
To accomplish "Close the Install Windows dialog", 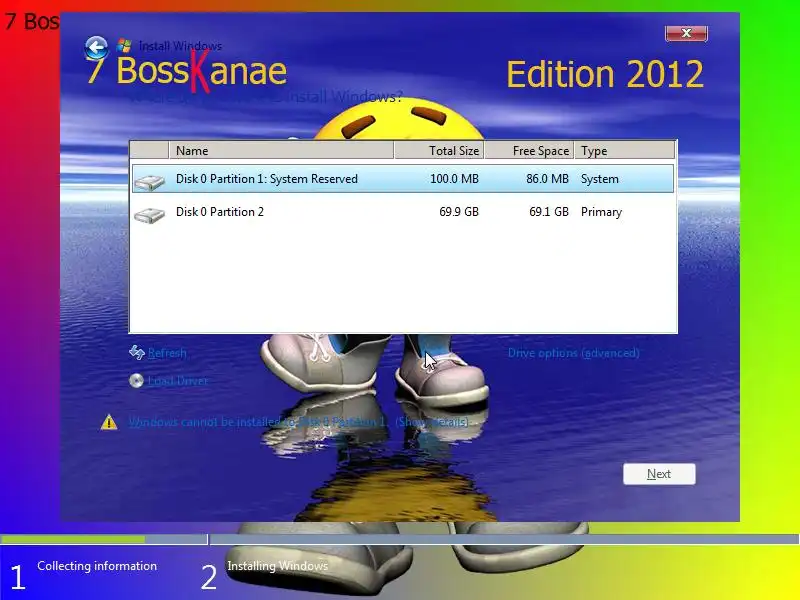I will 686,33.
